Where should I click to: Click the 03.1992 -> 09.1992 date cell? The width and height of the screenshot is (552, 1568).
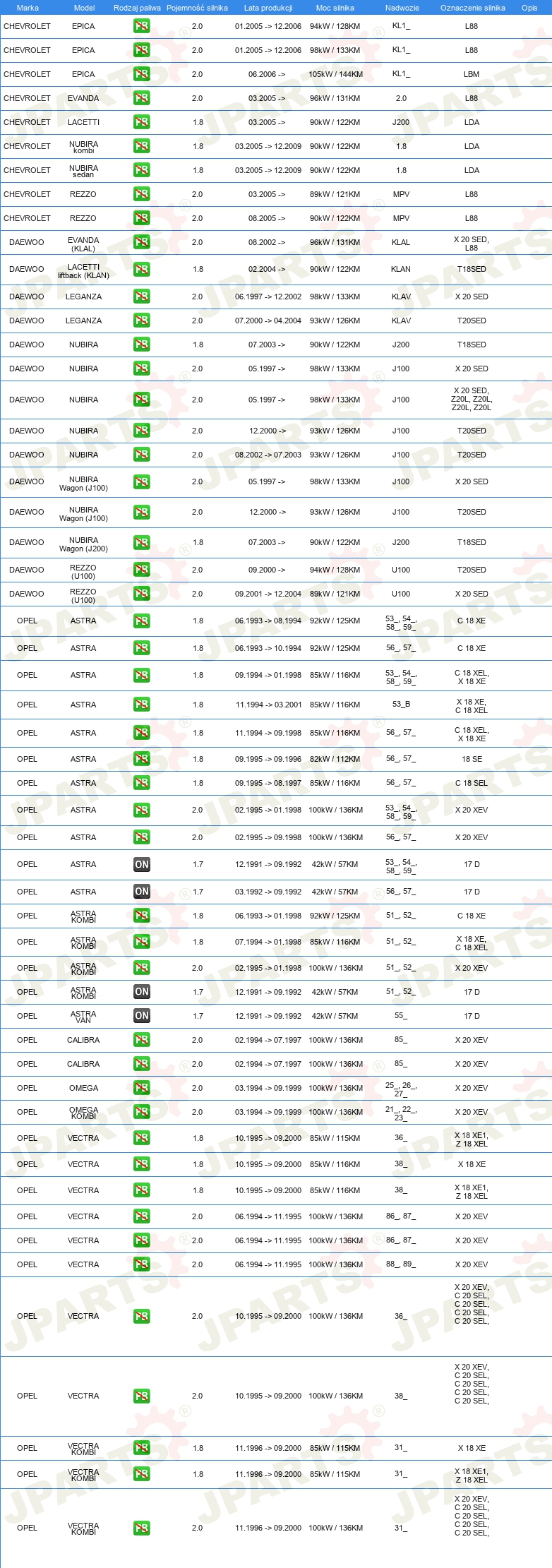tap(268, 892)
